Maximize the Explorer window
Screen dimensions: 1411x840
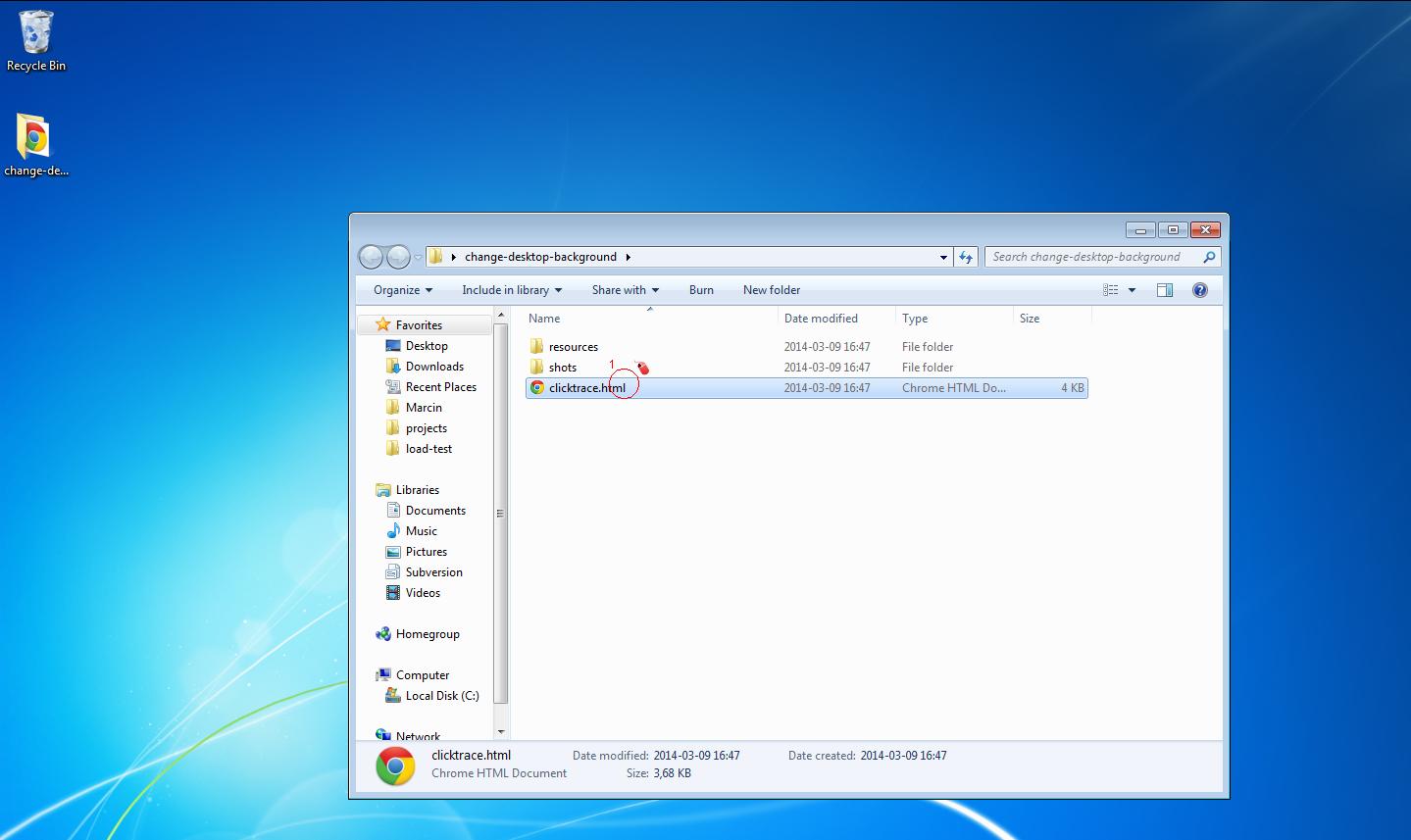coord(1173,230)
